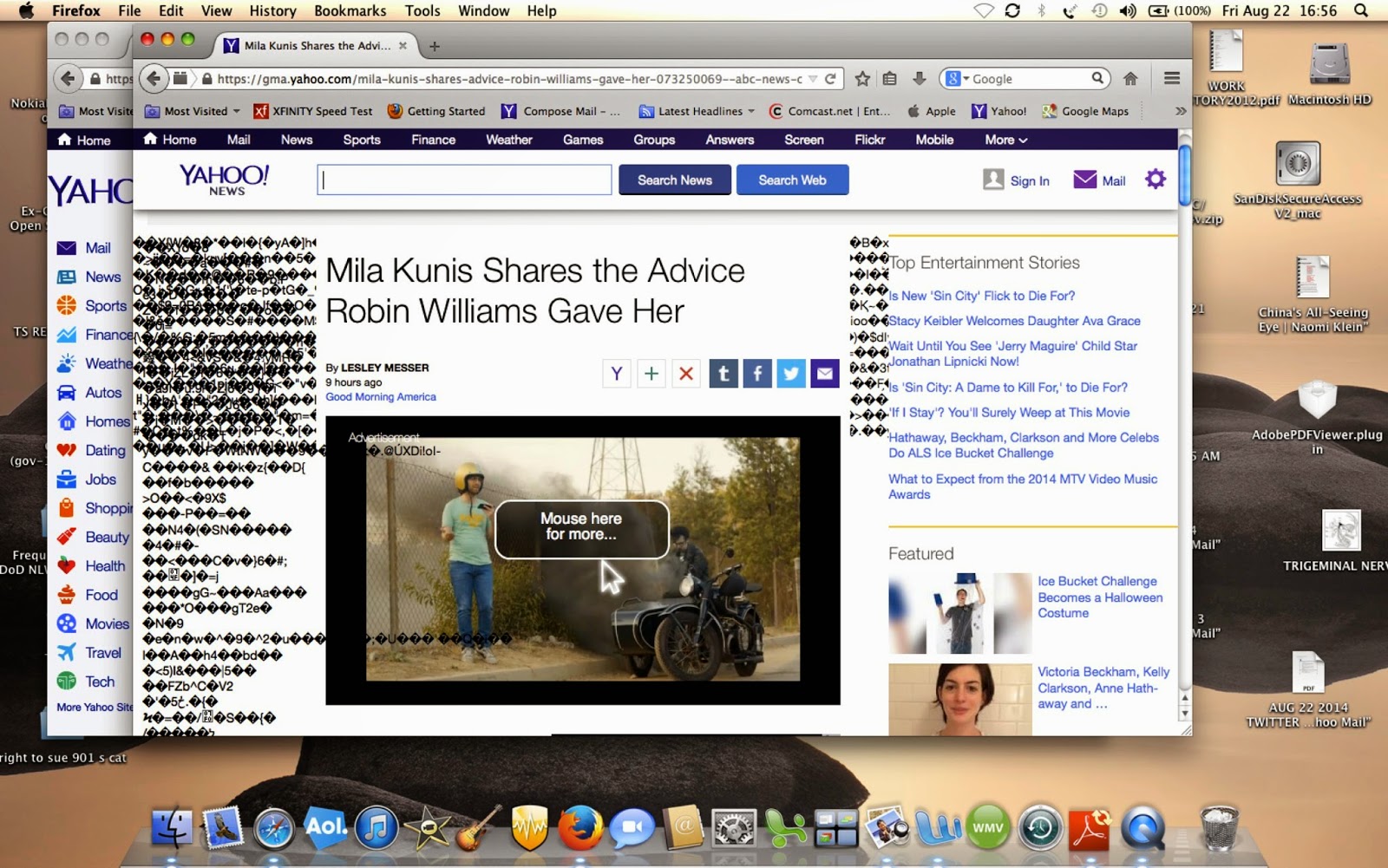Open 'Stacy Keibler Welcomes Daughter Ava Grace' story
1388x868 pixels.
point(1014,321)
